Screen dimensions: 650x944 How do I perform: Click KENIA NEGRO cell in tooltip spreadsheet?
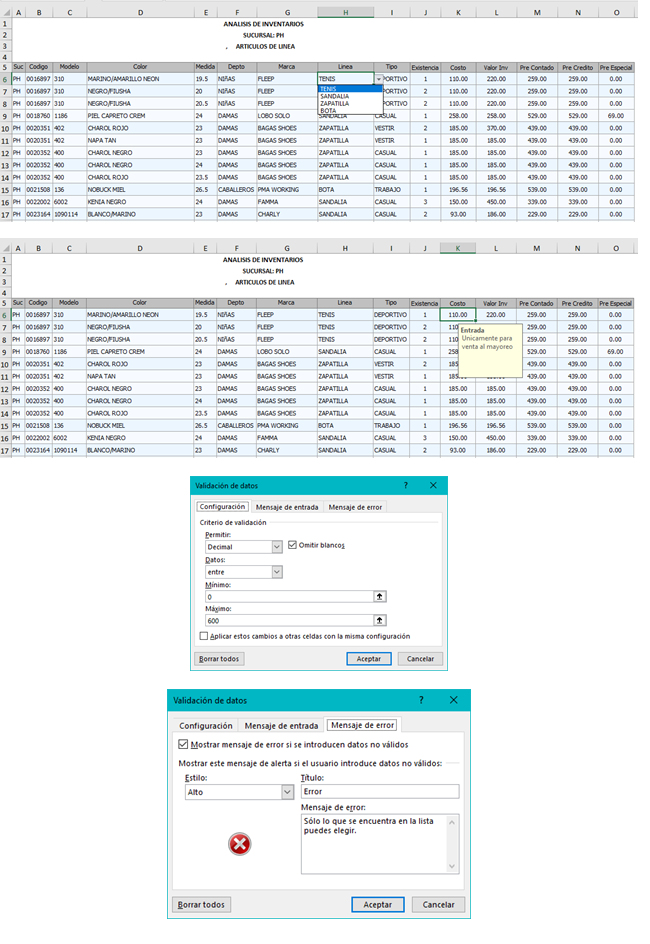pyautogui.click(x=140, y=438)
